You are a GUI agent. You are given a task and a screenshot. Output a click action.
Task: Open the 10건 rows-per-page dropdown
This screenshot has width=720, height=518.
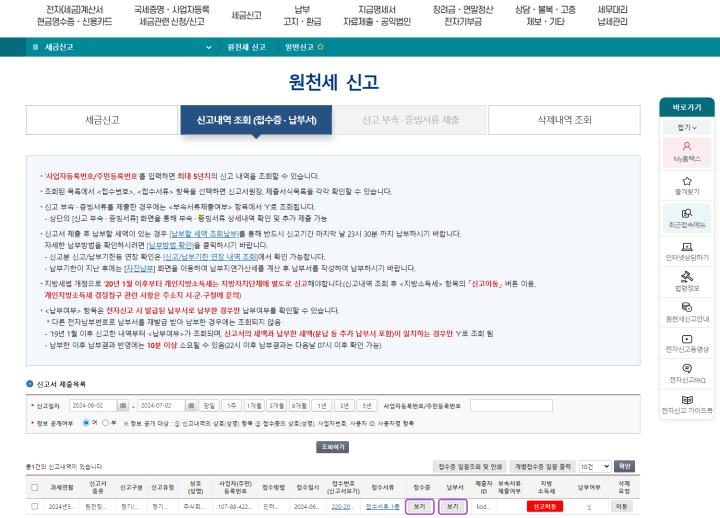pos(595,466)
